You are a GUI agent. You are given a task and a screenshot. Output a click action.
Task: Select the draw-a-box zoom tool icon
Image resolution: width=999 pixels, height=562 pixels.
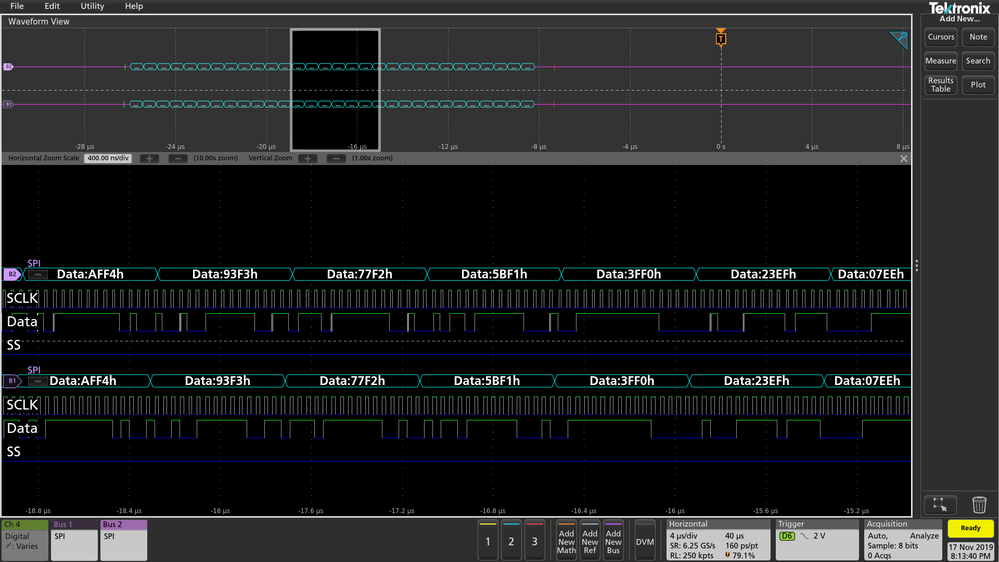pos(940,505)
